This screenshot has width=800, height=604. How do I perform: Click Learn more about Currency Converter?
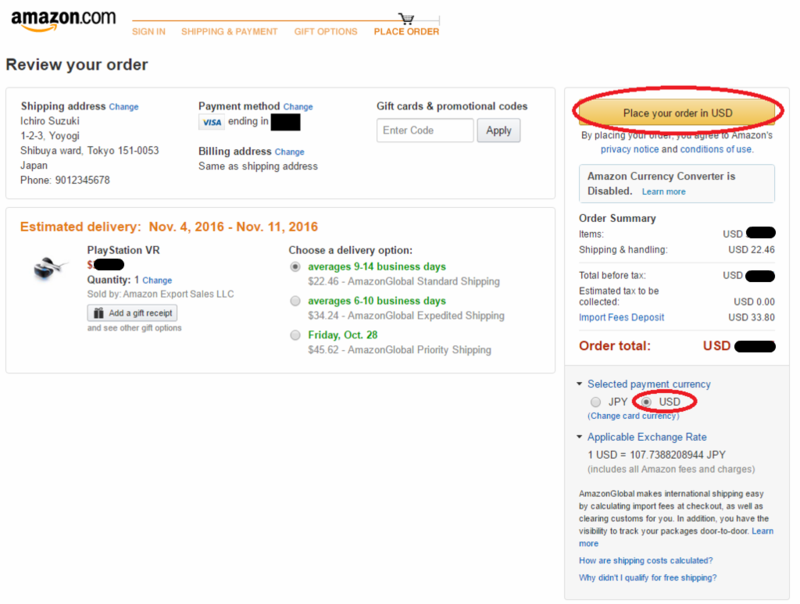click(663, 192)
